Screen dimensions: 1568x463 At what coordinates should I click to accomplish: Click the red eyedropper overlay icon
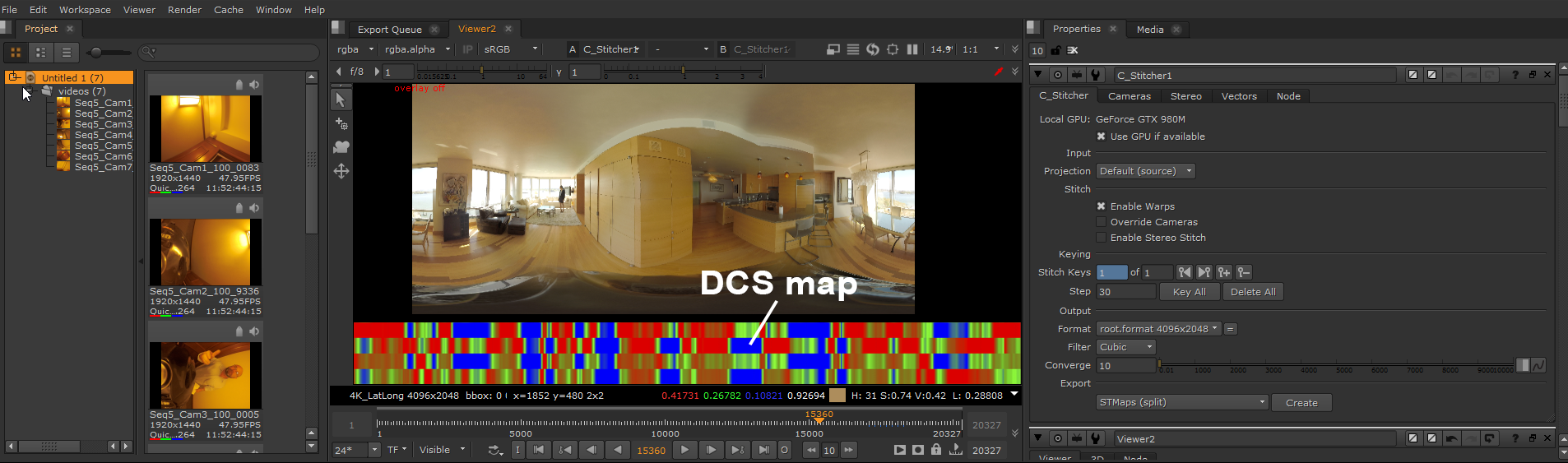[x=999, y=72]
